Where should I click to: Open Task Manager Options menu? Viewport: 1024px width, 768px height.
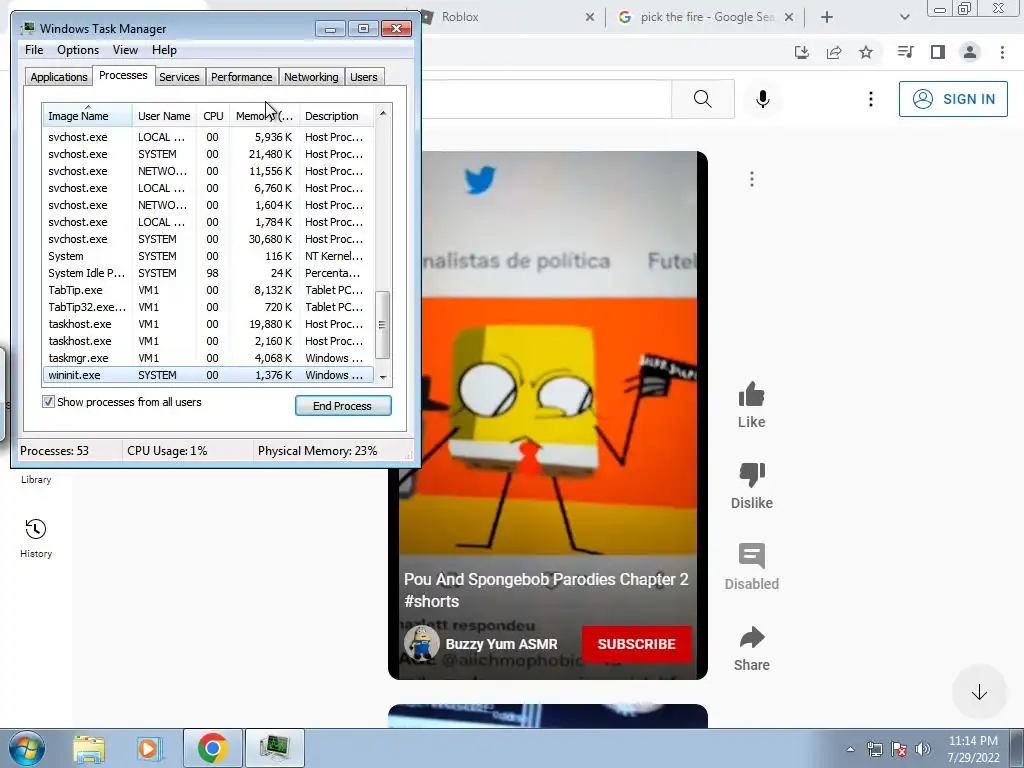point(78,50)
